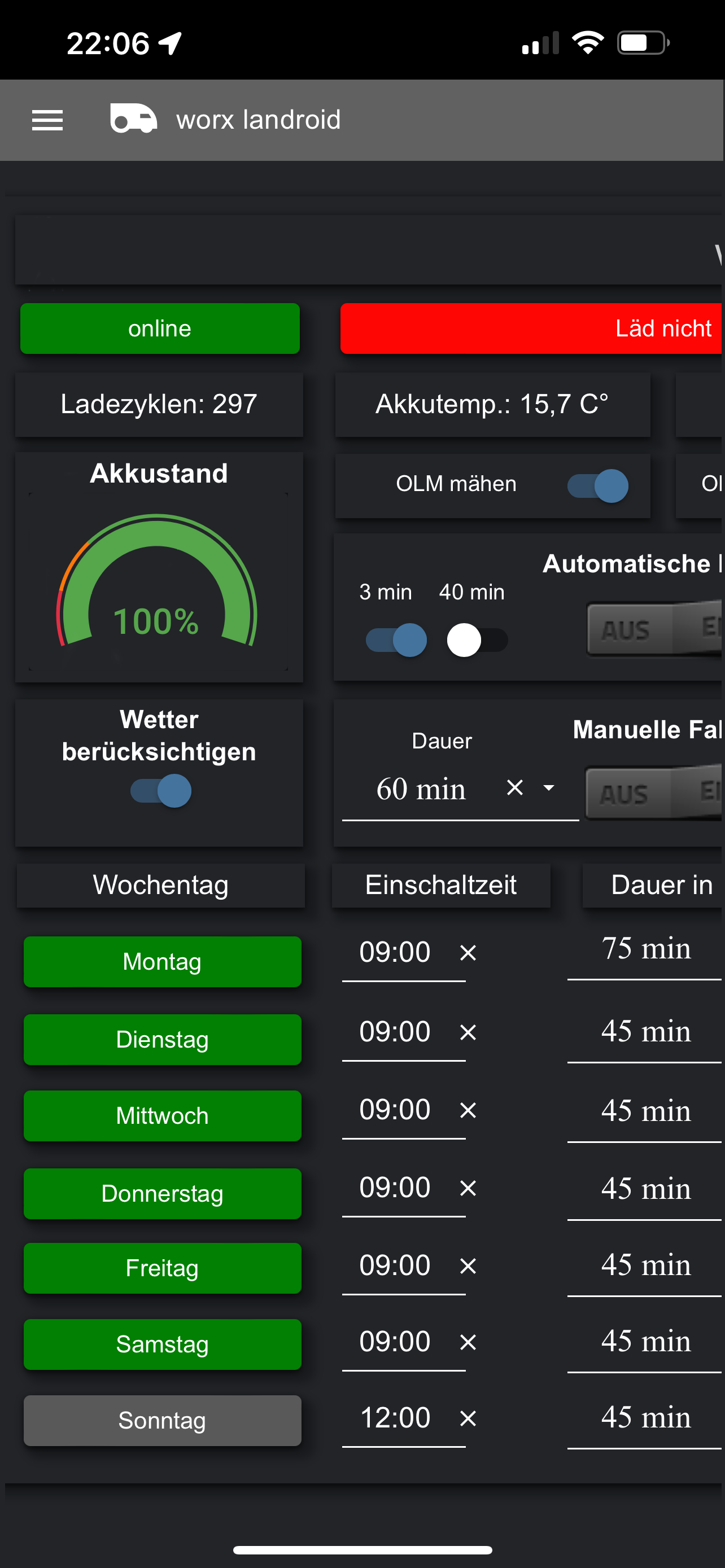This screenshot has width=725, height=1568.
Task: Toggle the OLM mähen switch
Action: (598, 486)
